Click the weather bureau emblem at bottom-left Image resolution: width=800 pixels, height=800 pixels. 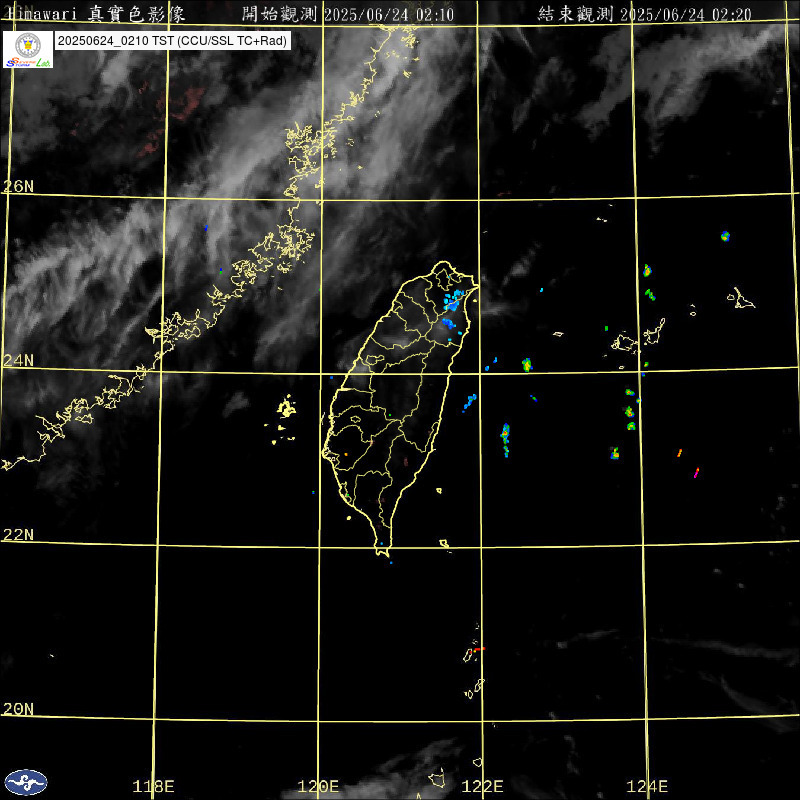[x=26, y=782]
